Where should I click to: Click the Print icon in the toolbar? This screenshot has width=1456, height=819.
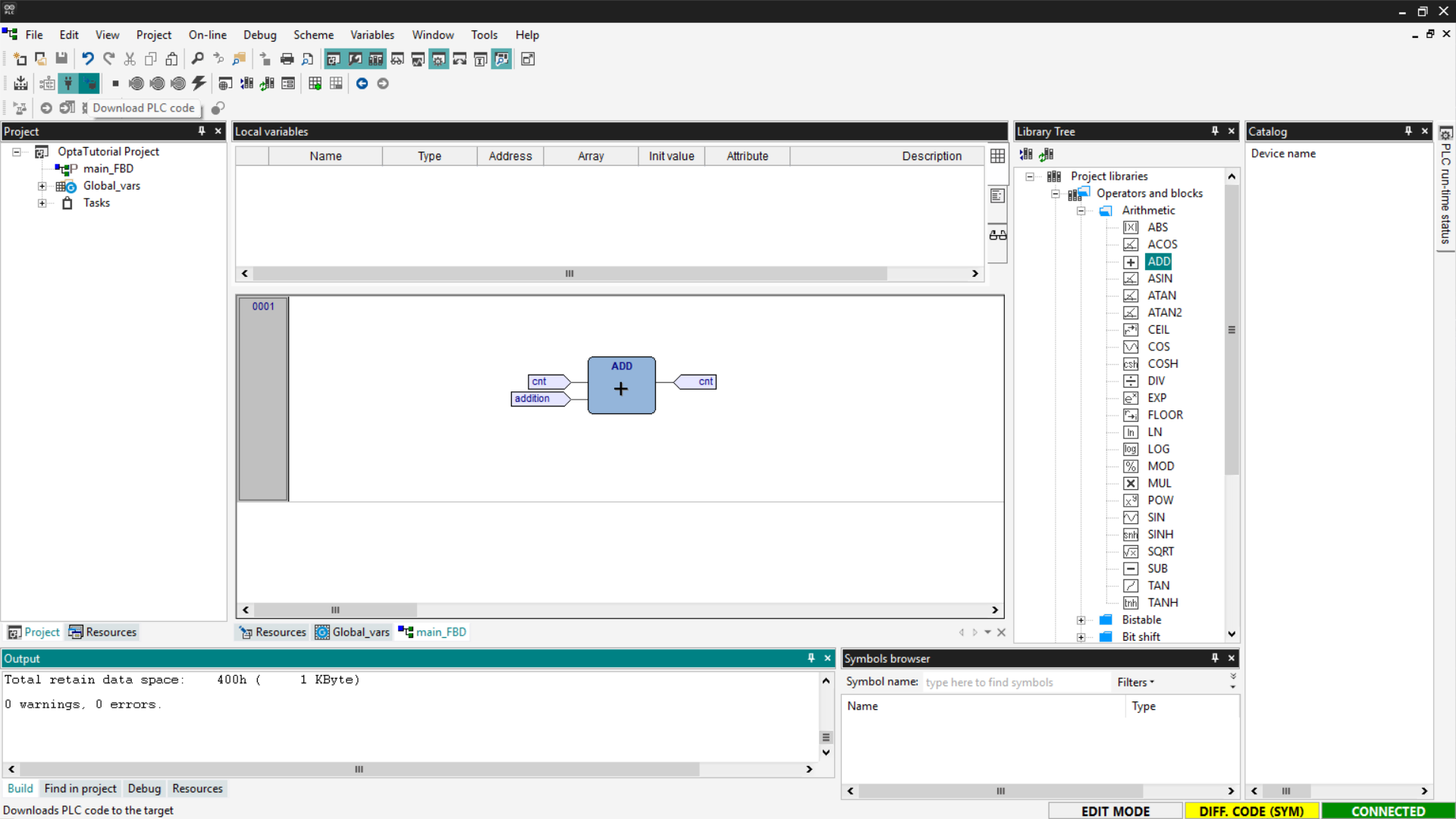[287, 59]
